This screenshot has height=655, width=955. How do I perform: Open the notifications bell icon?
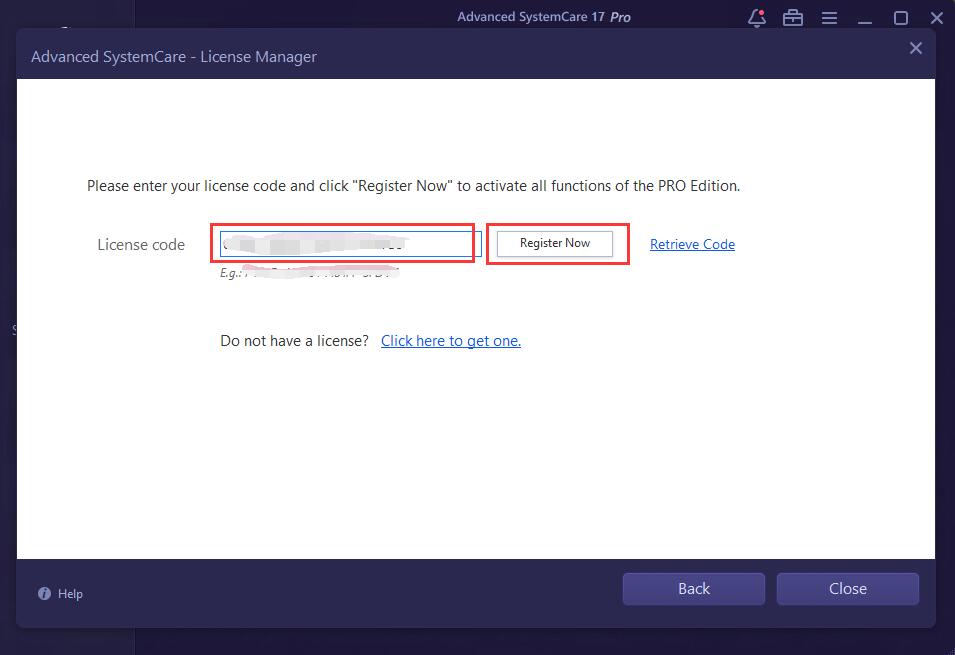point(756,18)
